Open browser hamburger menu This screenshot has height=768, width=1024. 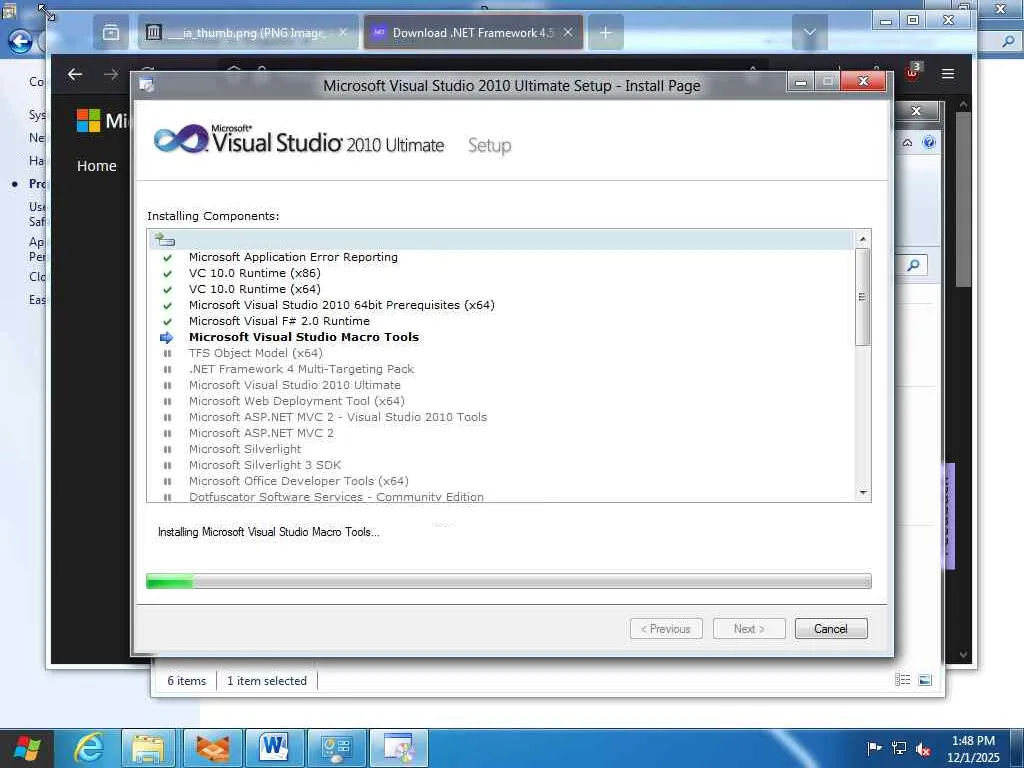(x=948, y=74)
